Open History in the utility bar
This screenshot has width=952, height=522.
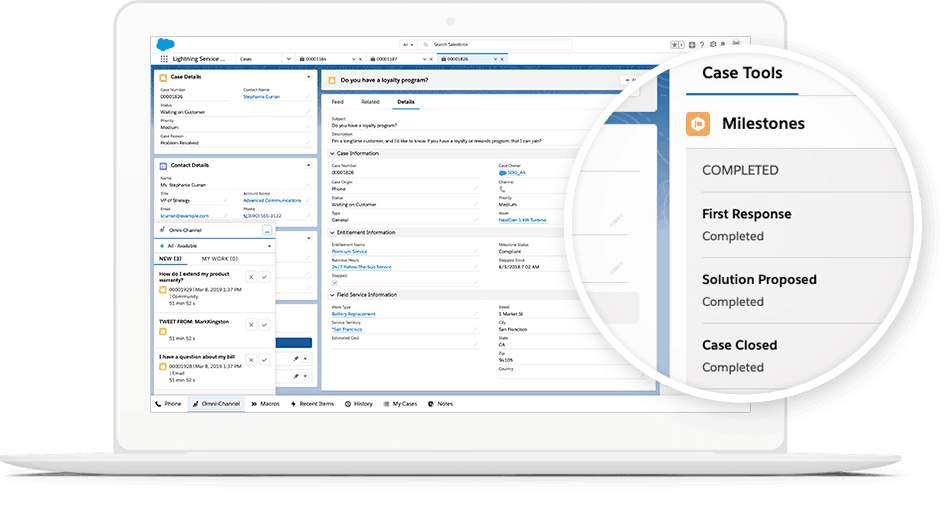pyautogui.click(x=359, y=404)
